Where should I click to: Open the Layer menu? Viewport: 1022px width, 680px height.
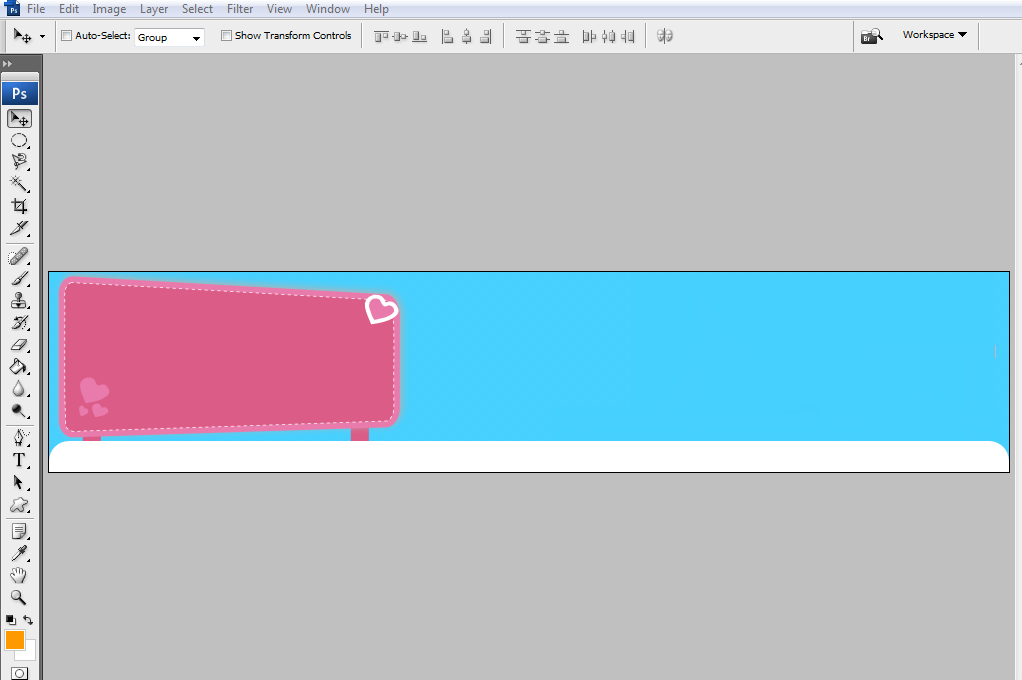coord(154,8)
